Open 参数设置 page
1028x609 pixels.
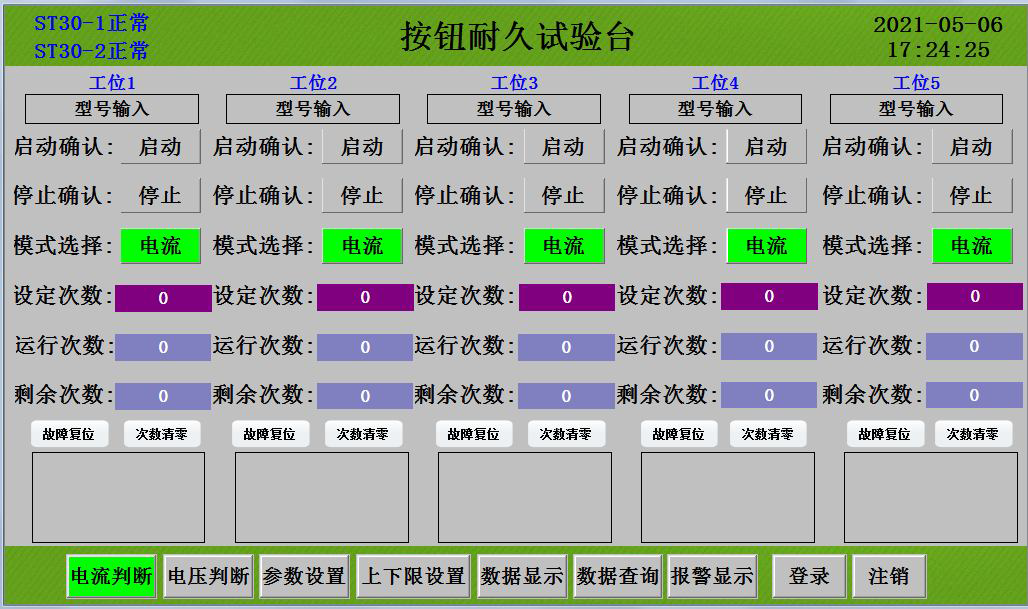pyautogui.click(x=304, y=576)
